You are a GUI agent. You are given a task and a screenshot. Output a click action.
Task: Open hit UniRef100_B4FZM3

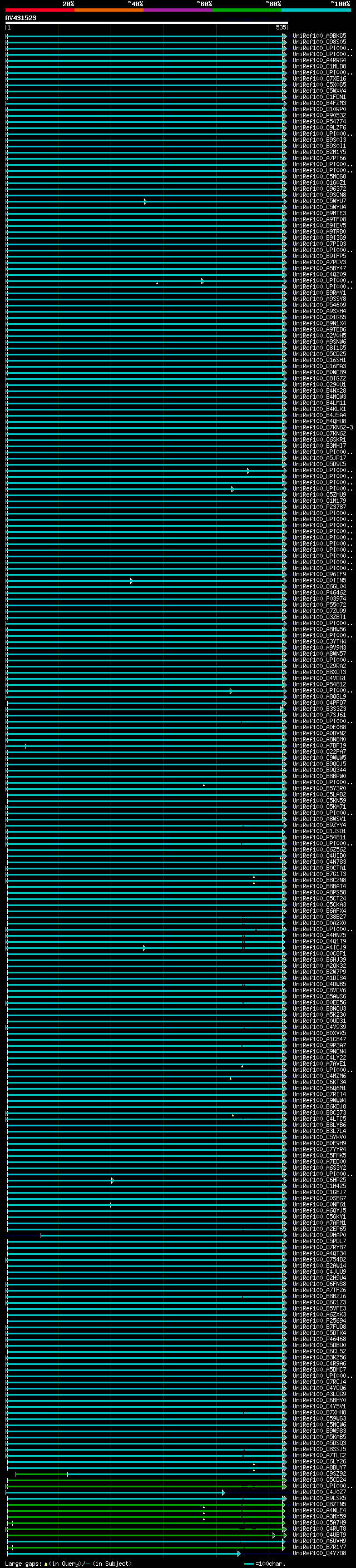coord(319,103)
